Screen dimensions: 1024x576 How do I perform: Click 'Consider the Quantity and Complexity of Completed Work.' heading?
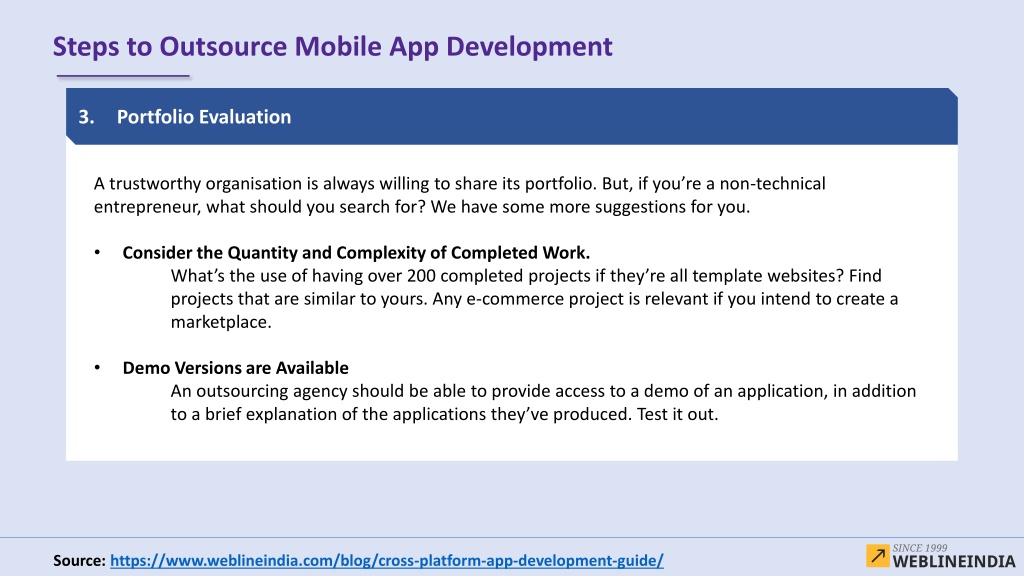pos(356,253)
